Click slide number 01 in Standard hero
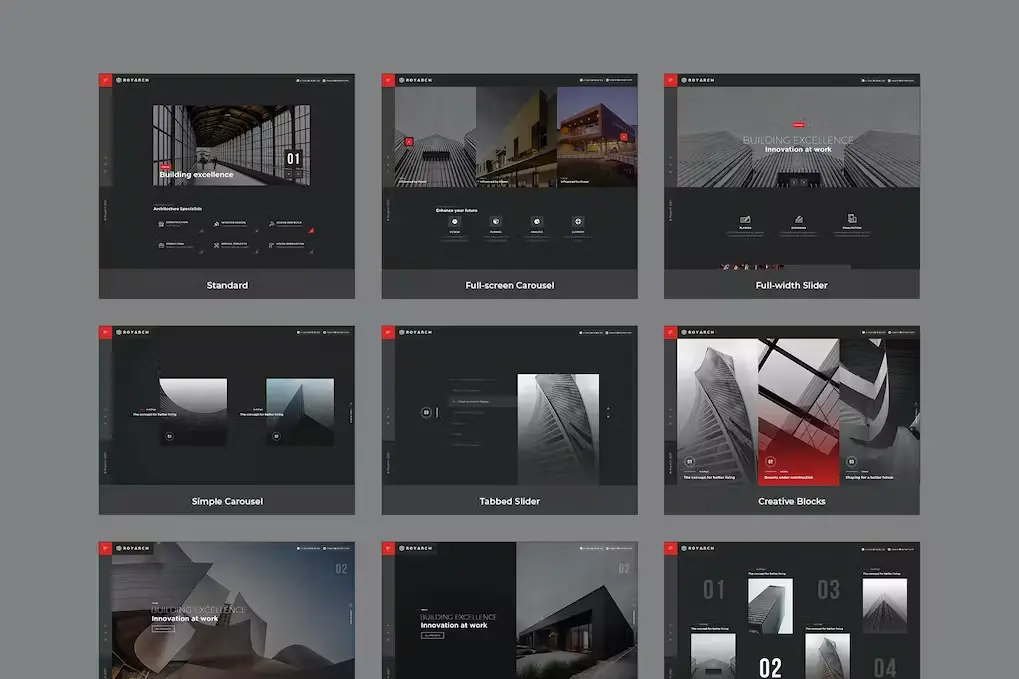The image size is (1019, 679). (x=293, y=158)
